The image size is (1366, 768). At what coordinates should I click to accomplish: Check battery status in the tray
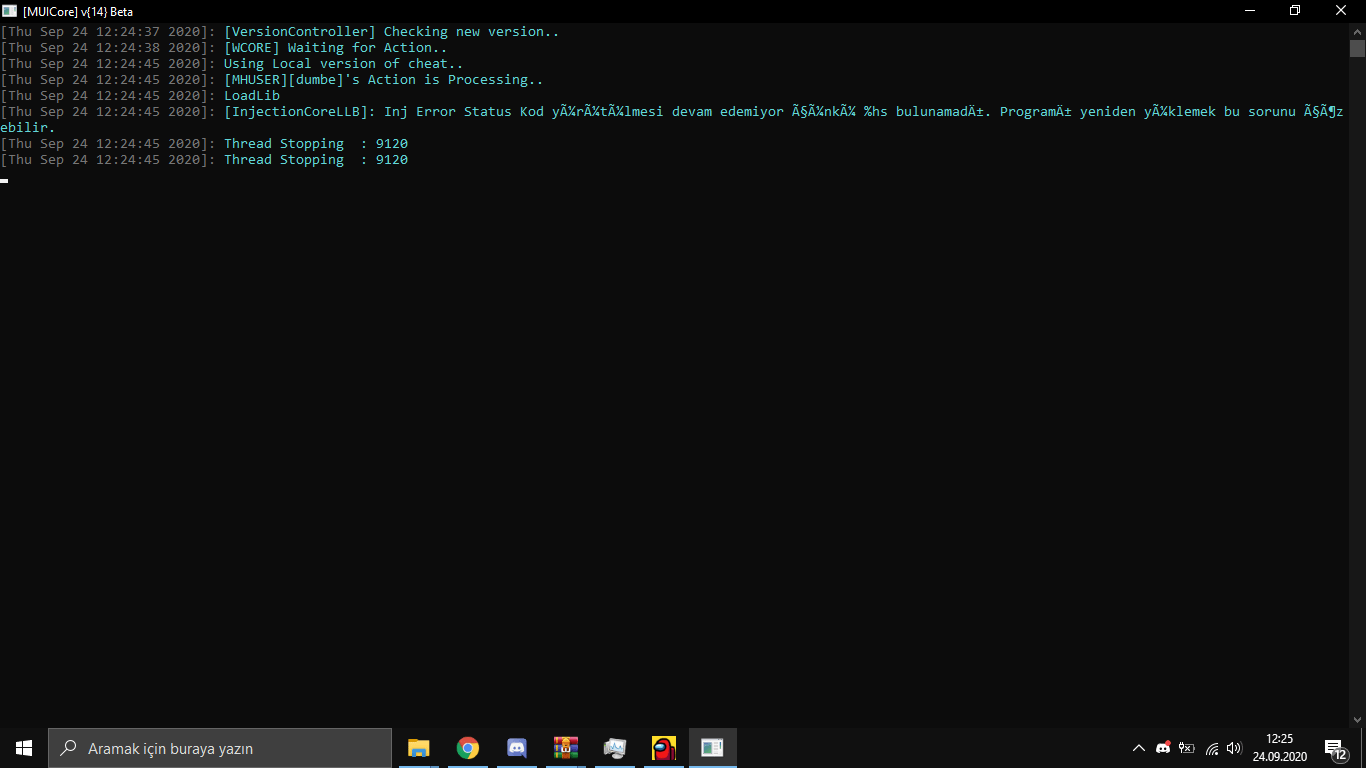(x=1187, y=748)
